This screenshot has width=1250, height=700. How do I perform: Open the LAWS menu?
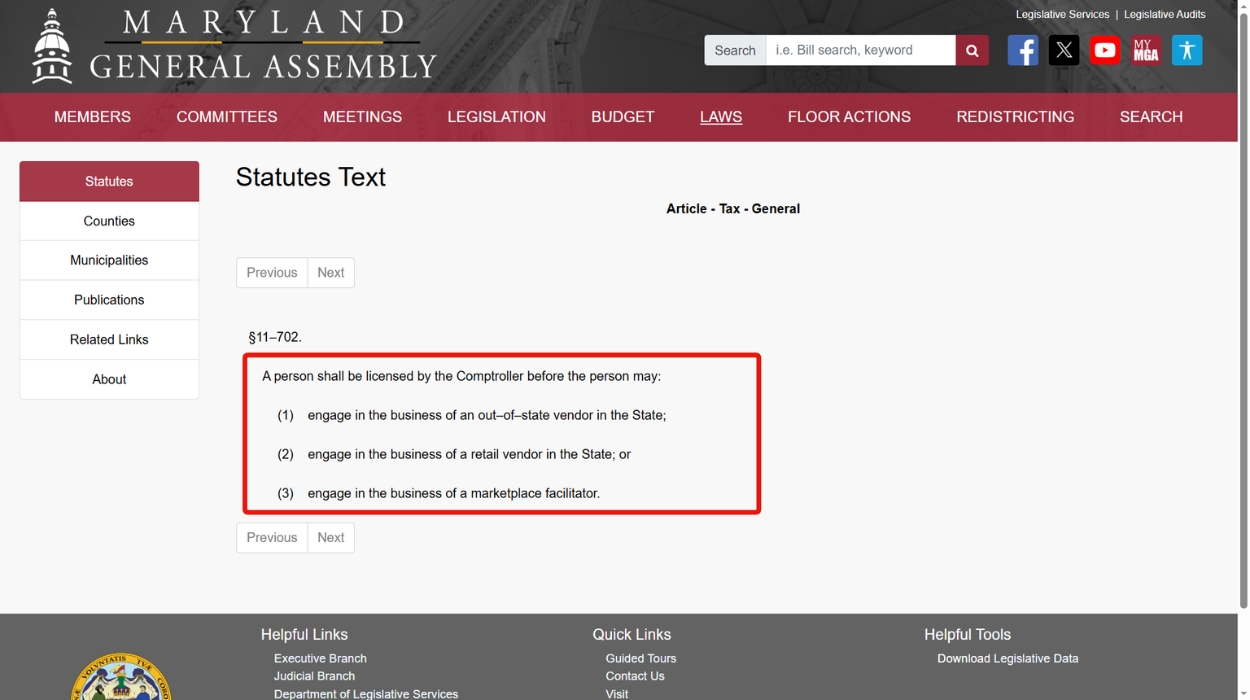[721, 117]
